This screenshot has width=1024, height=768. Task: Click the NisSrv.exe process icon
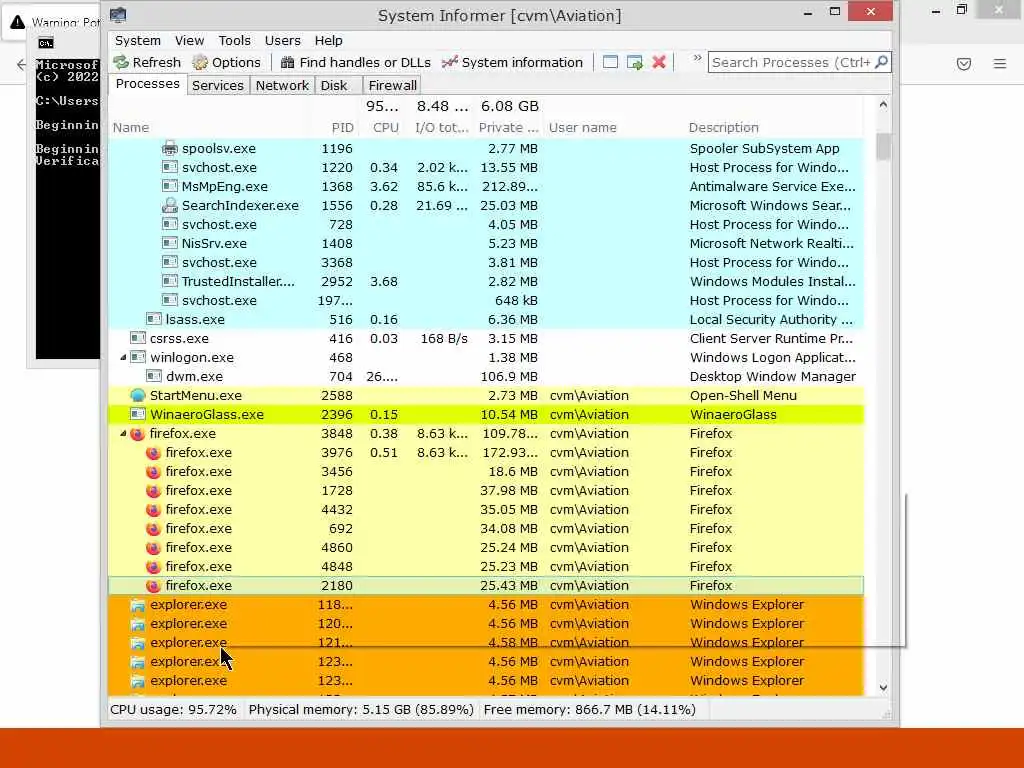170,243
